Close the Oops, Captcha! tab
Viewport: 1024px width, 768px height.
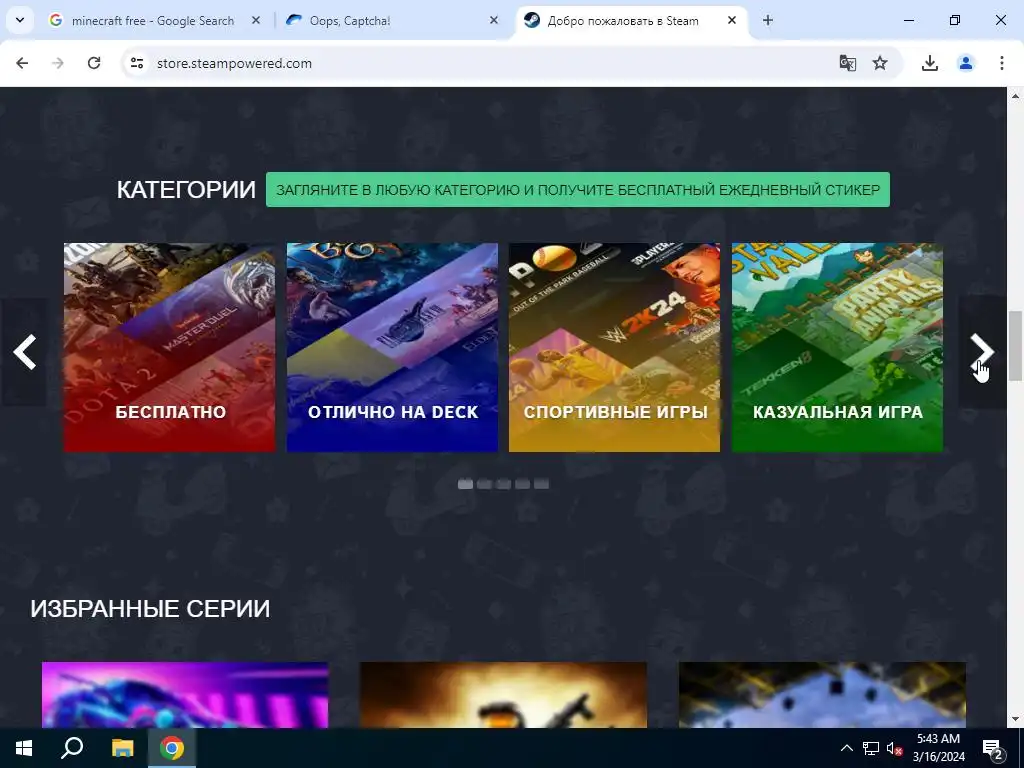click(494, 21)
